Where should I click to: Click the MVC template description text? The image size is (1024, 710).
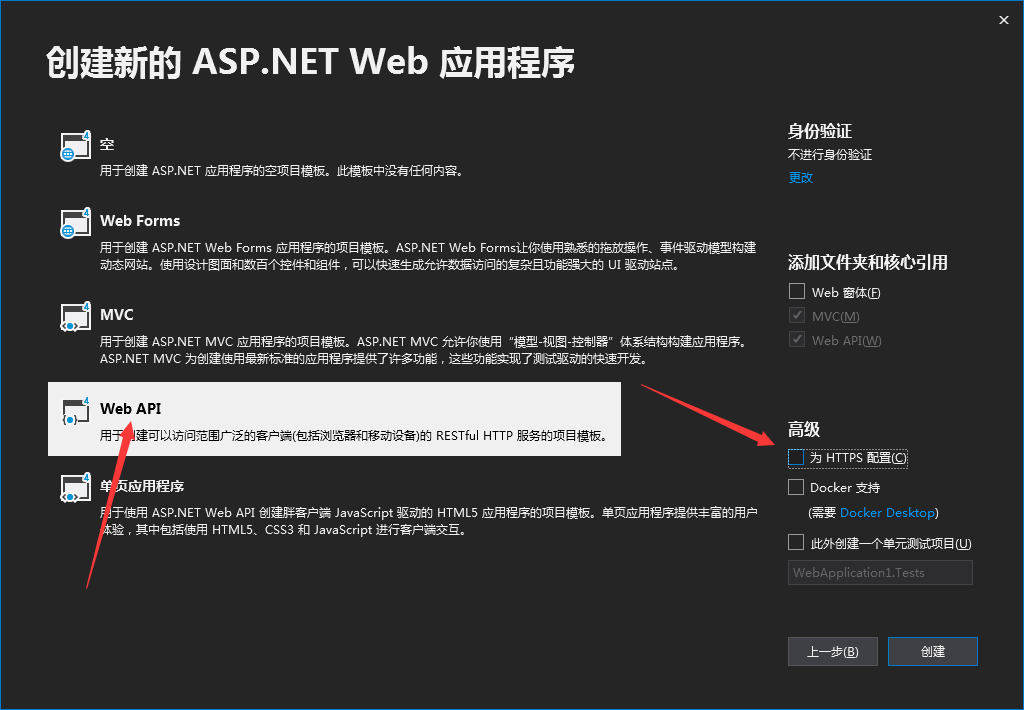424,350
